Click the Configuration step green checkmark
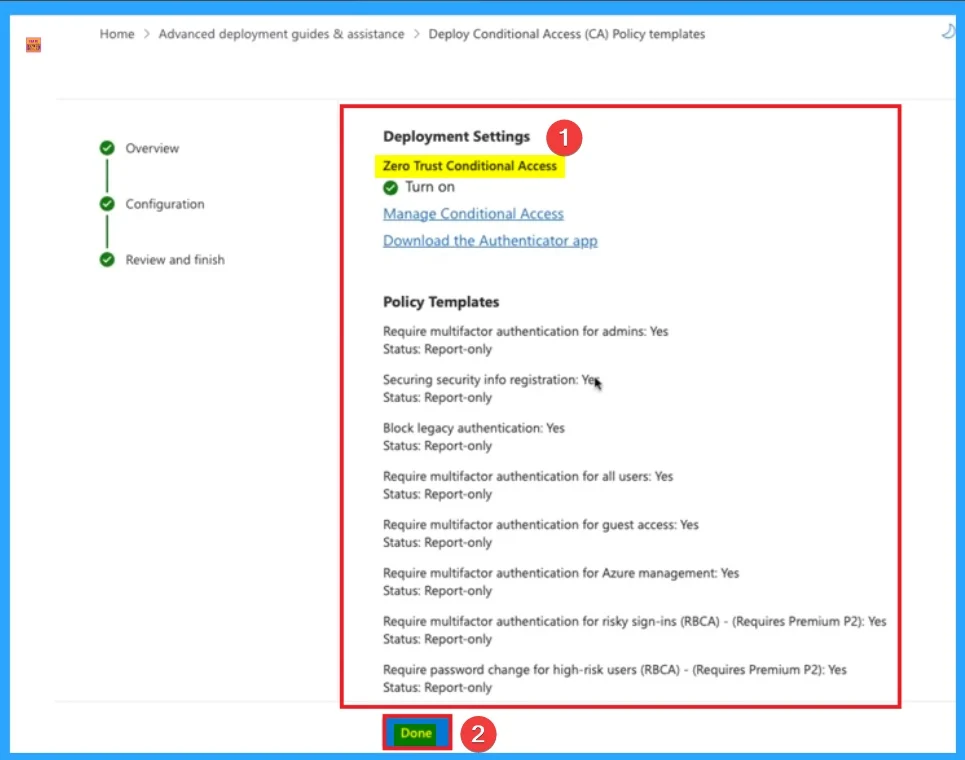Image resolution: width=965 pixels, height=760 pixels. (107, 204)
